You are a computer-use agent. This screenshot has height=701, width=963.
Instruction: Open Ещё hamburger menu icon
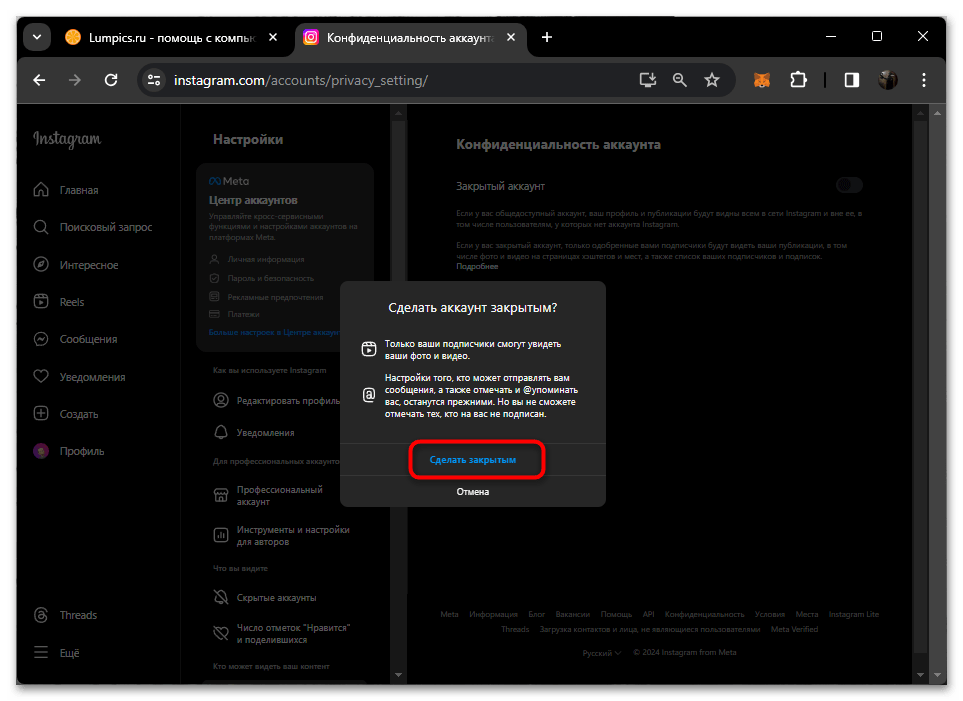41,652
